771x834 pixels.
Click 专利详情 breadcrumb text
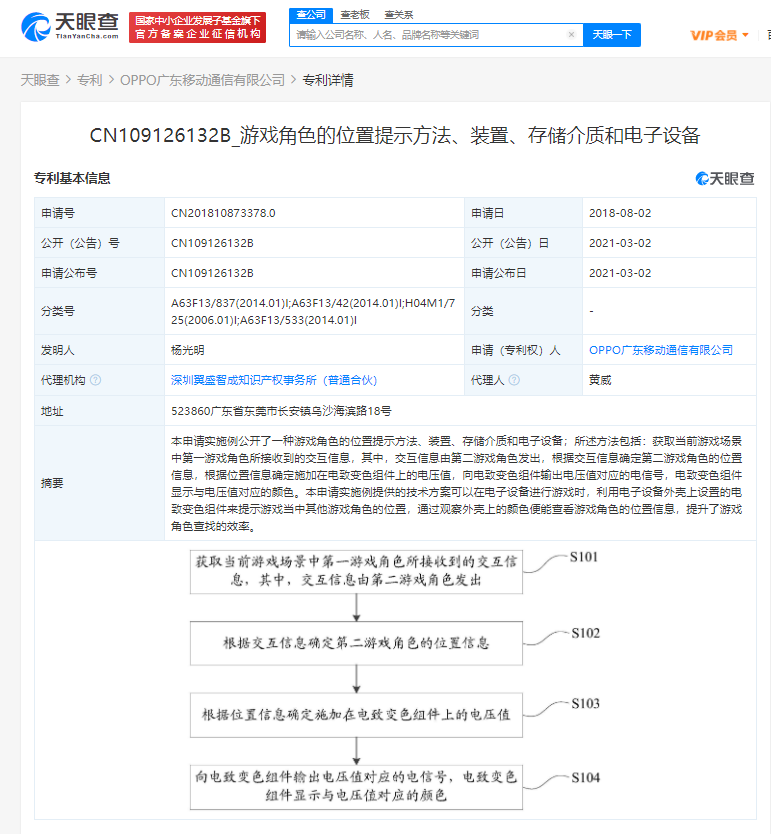pos(328,80)
